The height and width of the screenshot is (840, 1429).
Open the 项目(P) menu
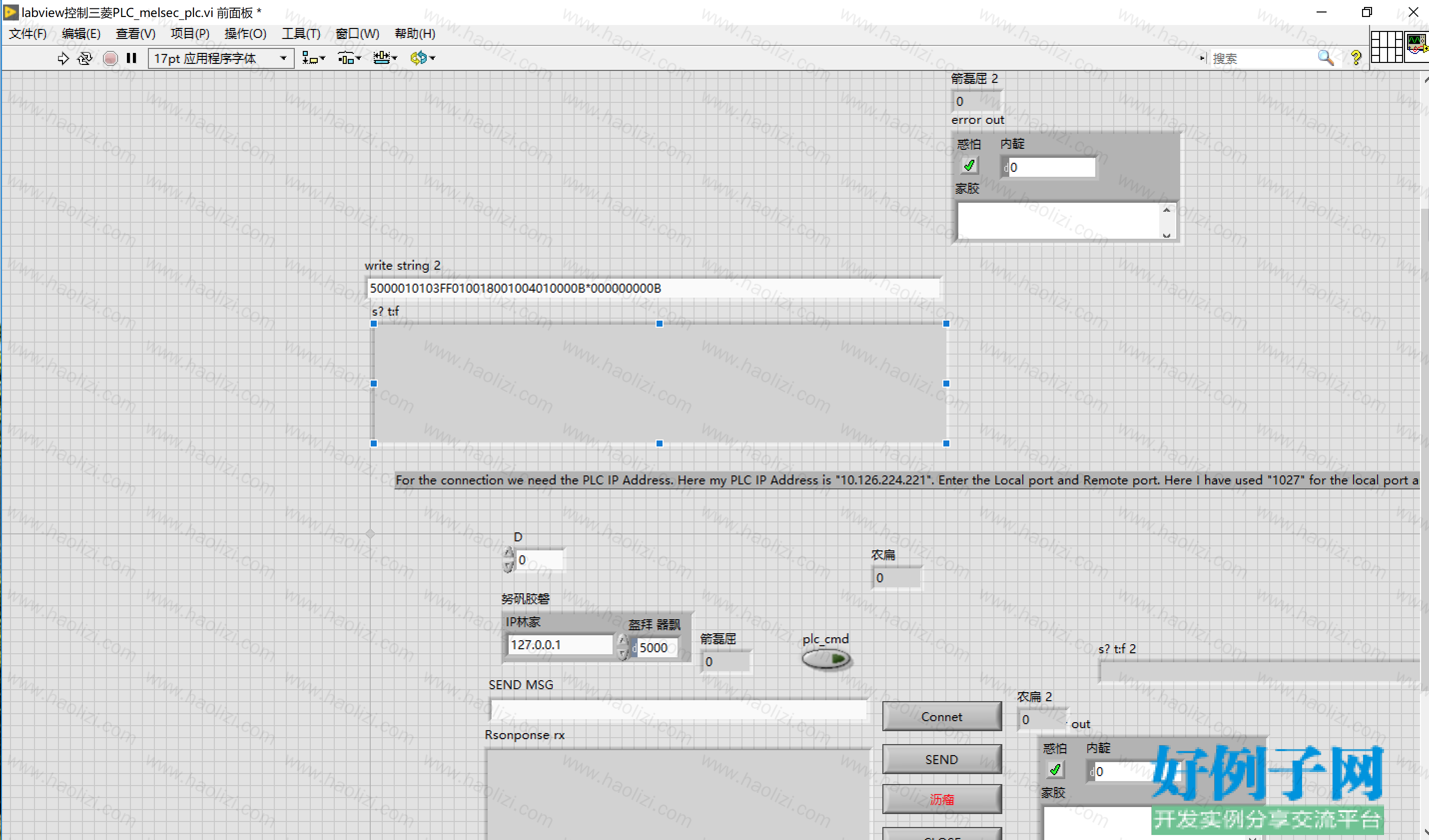(190, 34)
